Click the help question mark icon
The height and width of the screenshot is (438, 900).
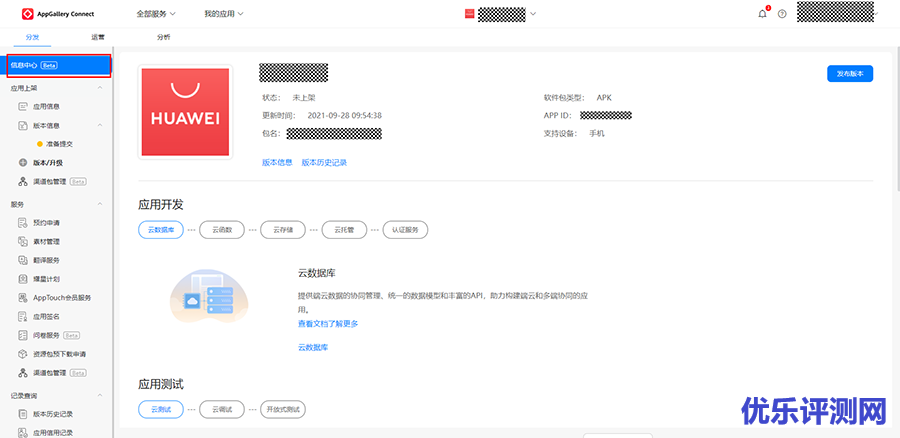782,14
